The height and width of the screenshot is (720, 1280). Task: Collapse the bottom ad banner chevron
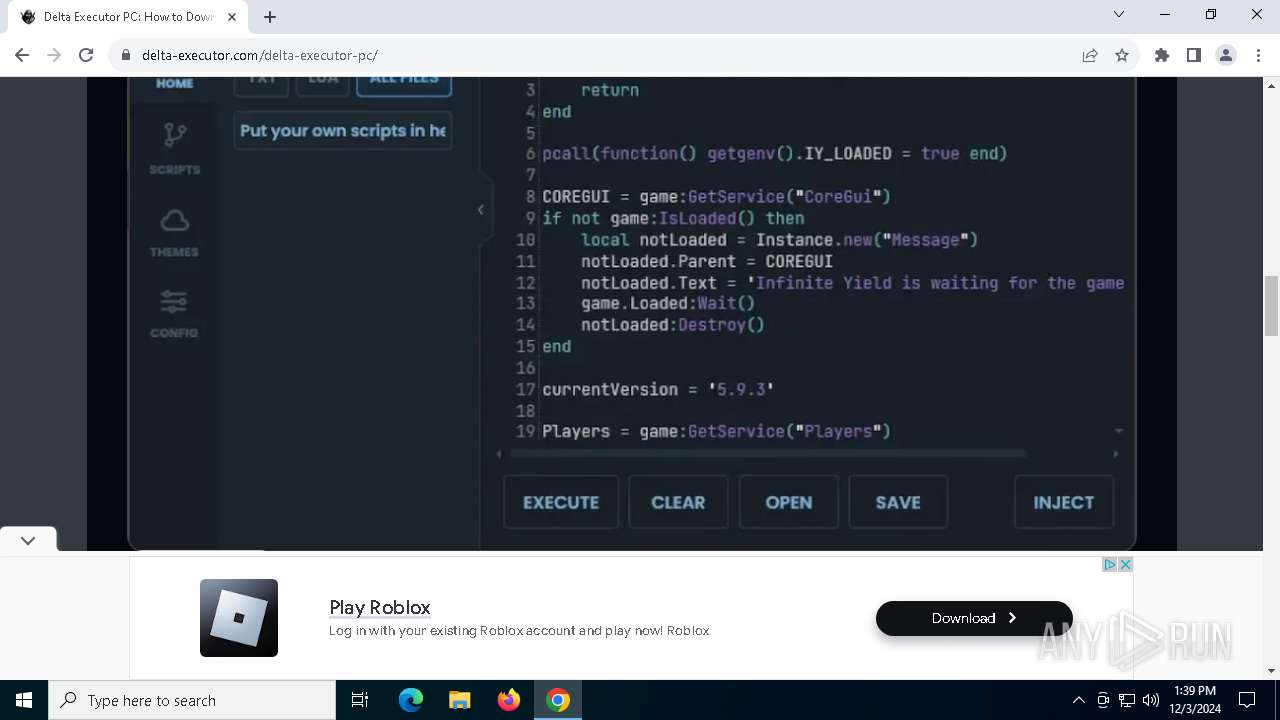(28, 540)
